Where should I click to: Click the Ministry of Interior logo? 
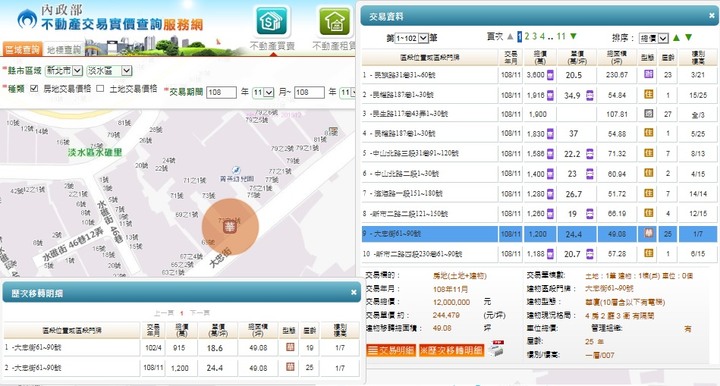coord(27,19)
